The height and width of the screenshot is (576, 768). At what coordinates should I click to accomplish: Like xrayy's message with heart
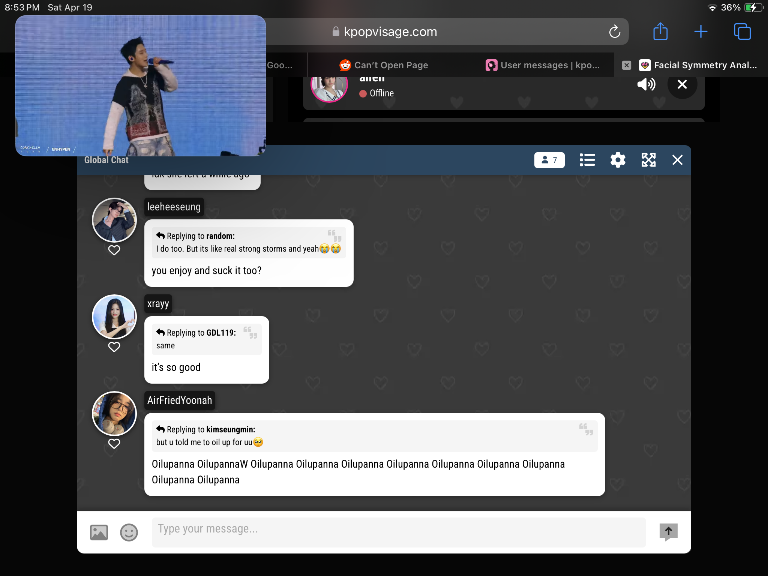coord(114,347)
